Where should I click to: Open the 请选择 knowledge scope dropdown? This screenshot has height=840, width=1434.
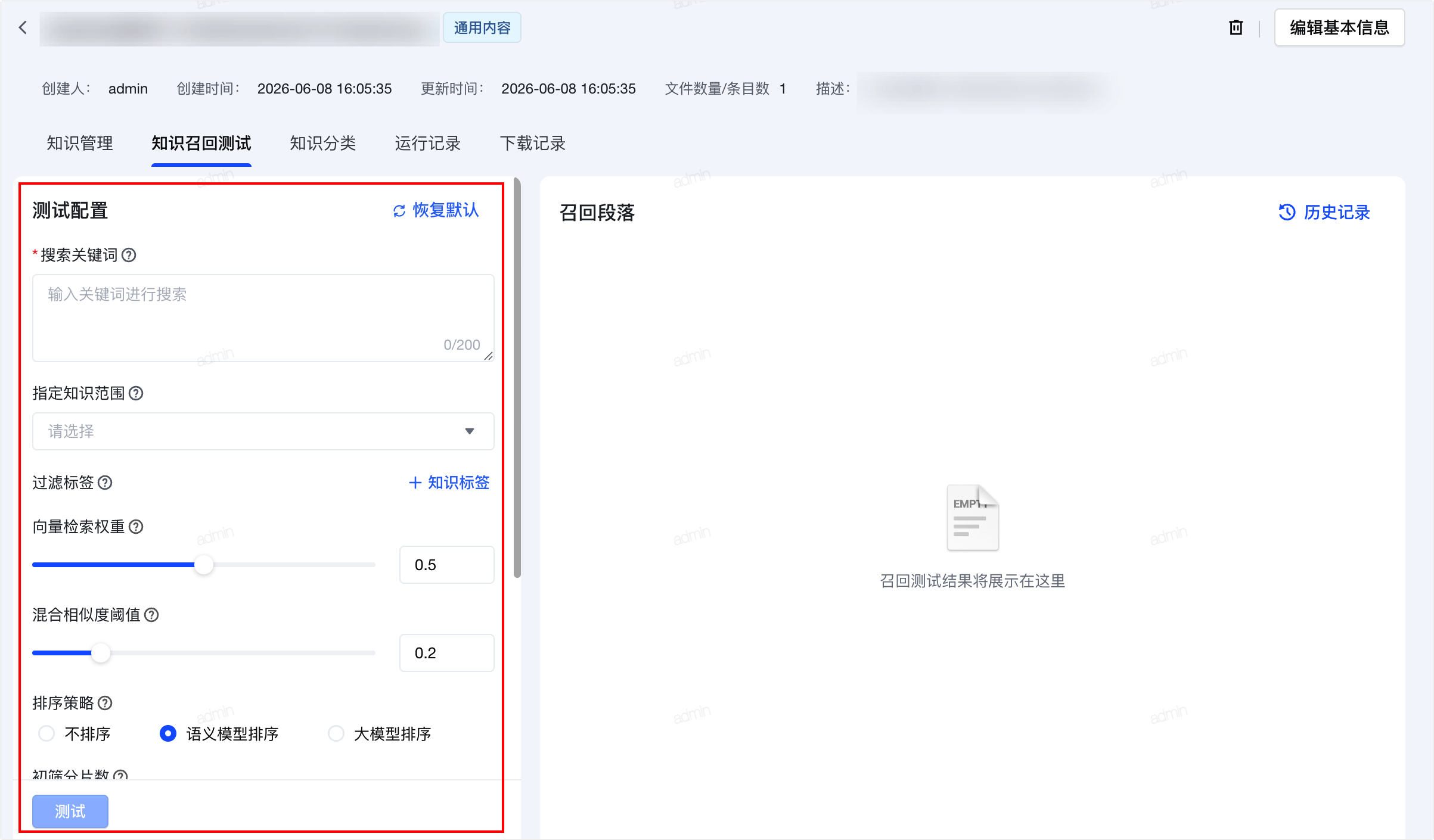pyautogui.click(x=263, y=431)
